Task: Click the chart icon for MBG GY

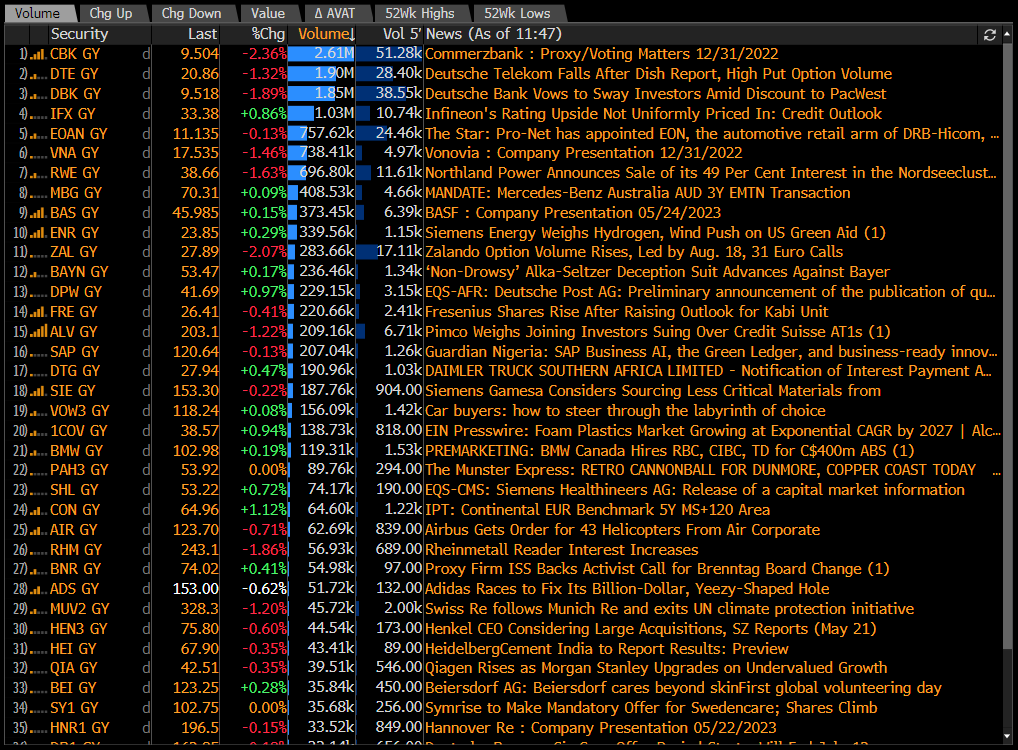Action: (38, 194)
